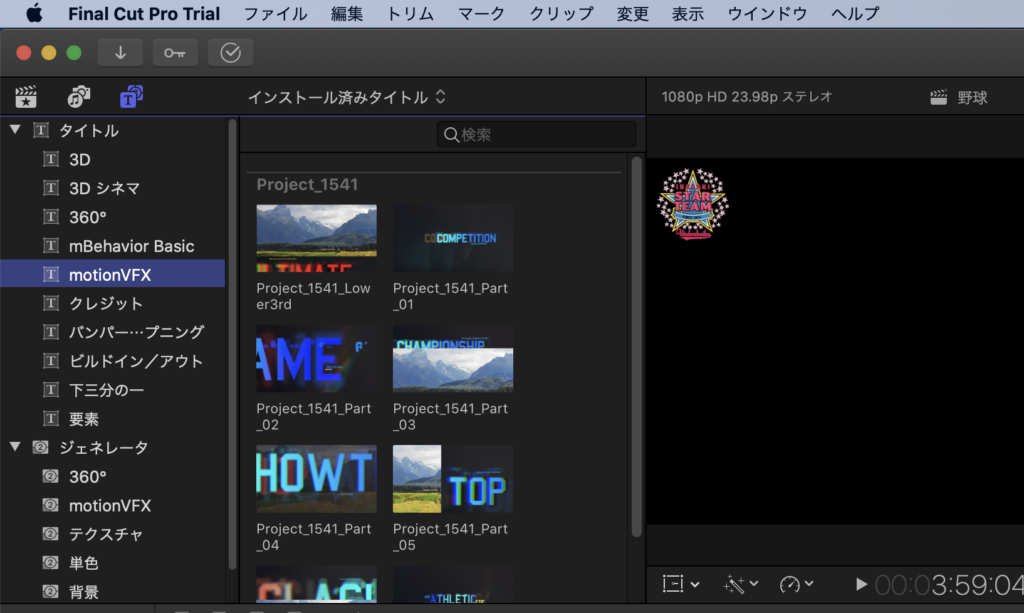This screenshot has width=1024, height=613.
Task: Open the transform tool dropdown in viewer
Action: point(680,584)
